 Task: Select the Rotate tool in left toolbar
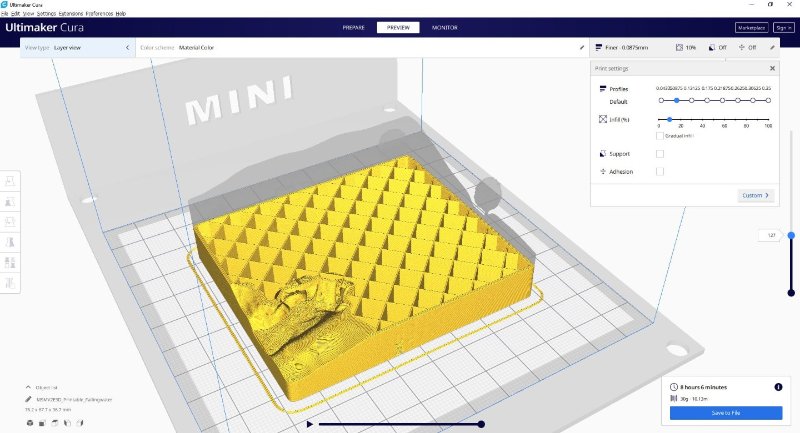point(10,222)
